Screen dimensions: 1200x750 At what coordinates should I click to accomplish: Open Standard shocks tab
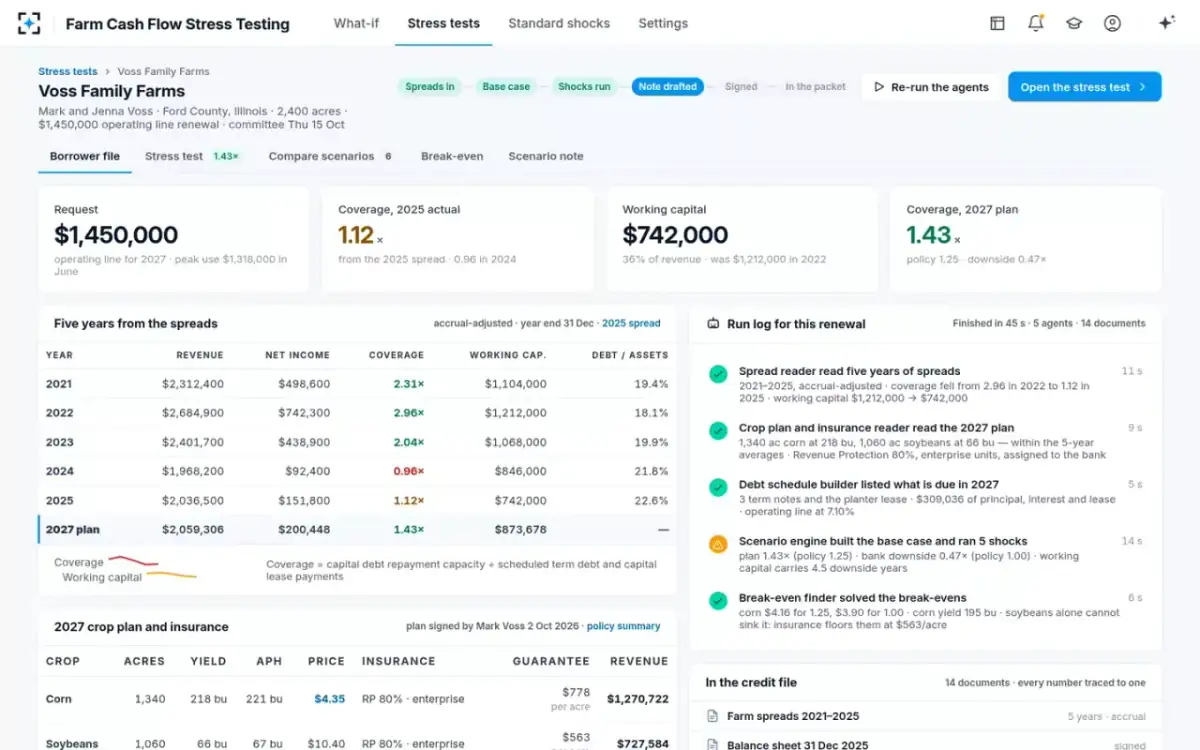click(559, 23)
